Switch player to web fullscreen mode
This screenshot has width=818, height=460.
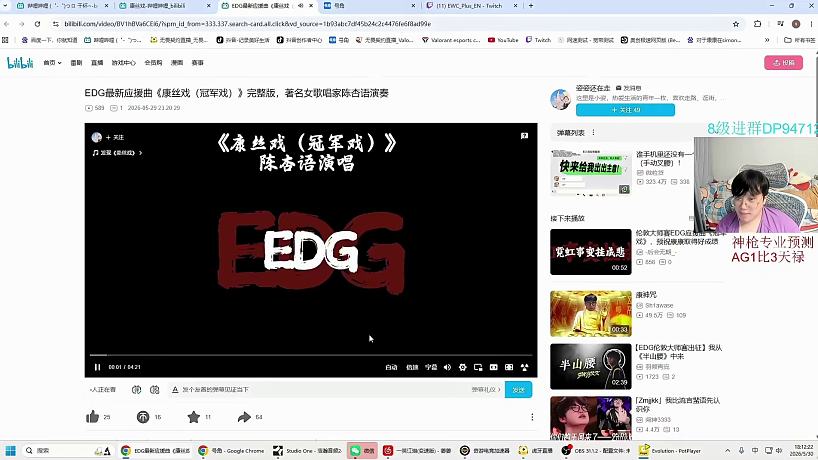[x=509, y=367]
